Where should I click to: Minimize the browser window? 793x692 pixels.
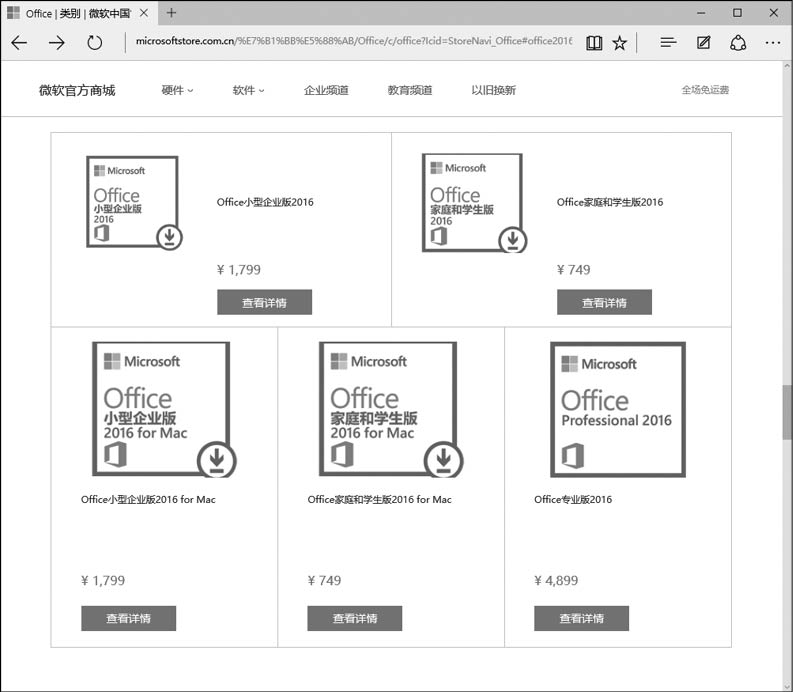pyautogui.click(x=701, y=13)
